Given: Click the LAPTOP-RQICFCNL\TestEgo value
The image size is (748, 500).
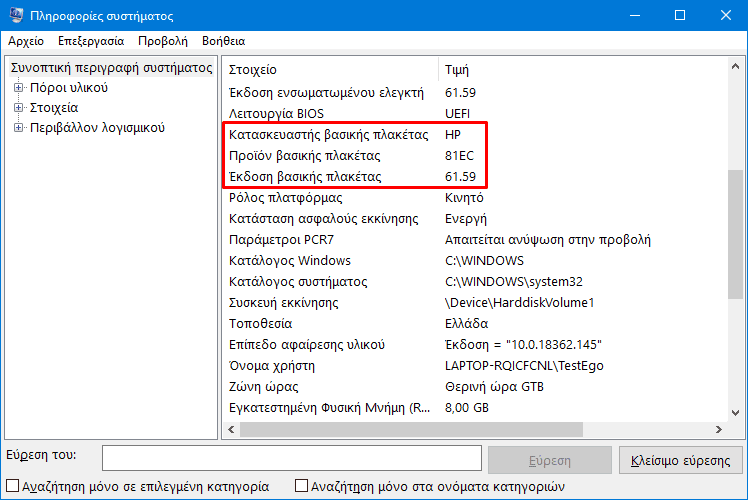Looking at the screenshot, I should click(x=524, y=365).
